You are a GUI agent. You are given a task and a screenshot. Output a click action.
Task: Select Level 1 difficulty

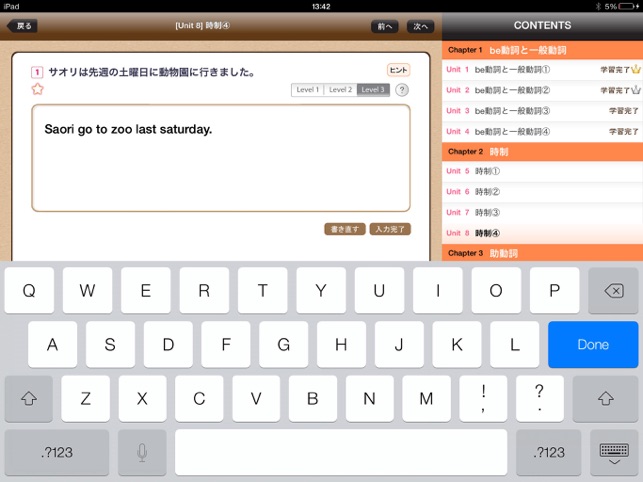(308, 90)
